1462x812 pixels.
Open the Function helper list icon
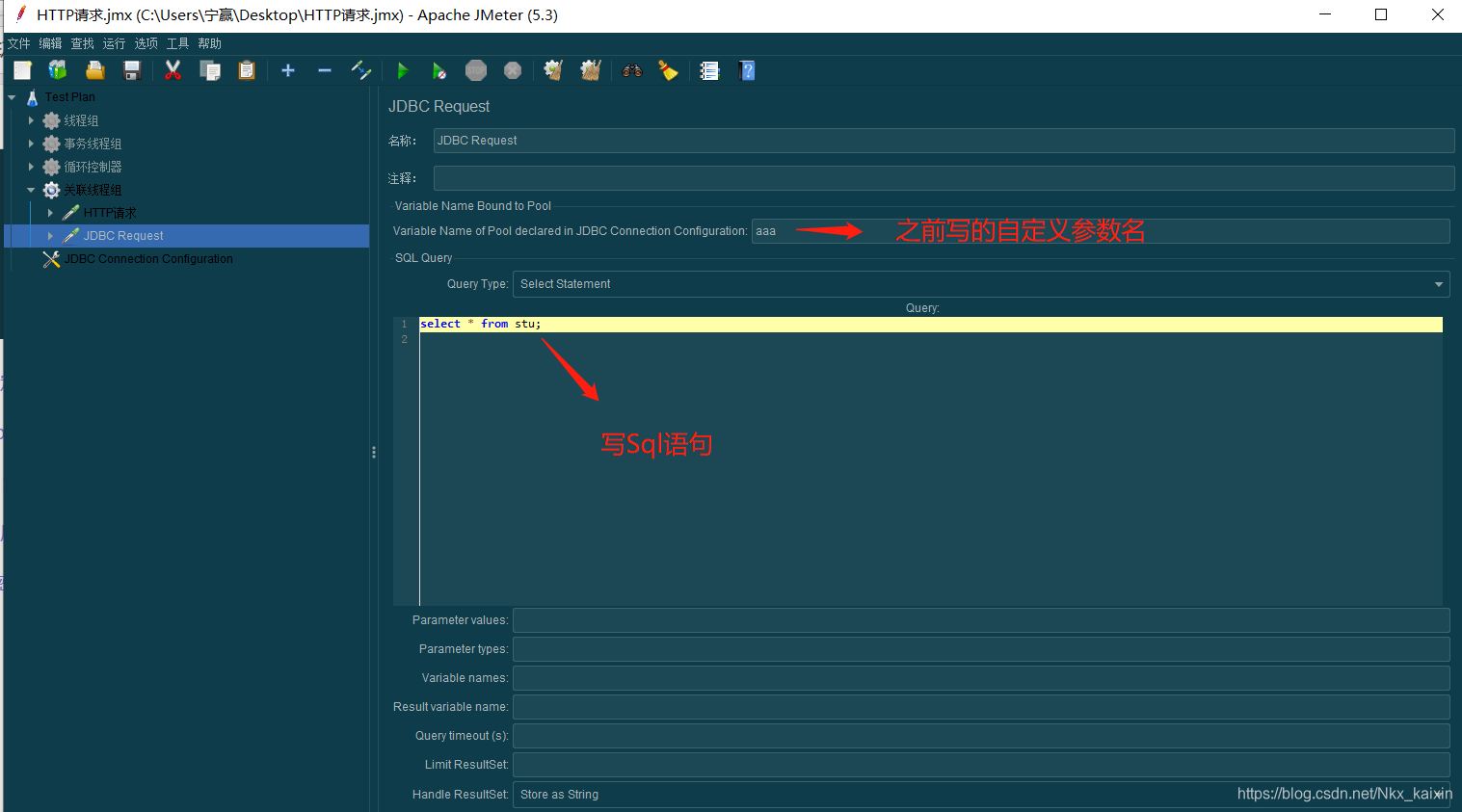point(709,70)
